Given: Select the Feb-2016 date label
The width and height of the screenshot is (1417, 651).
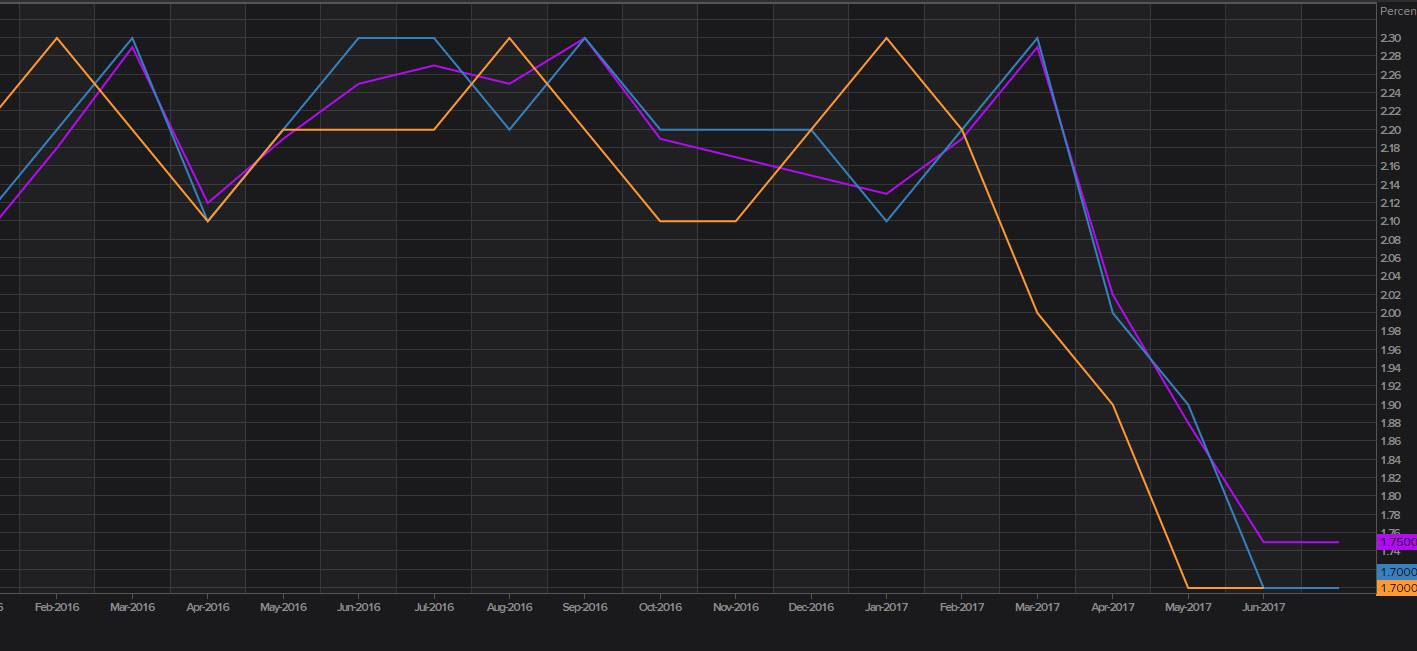Looking at the screenshot, I should (x=57, y=607).
